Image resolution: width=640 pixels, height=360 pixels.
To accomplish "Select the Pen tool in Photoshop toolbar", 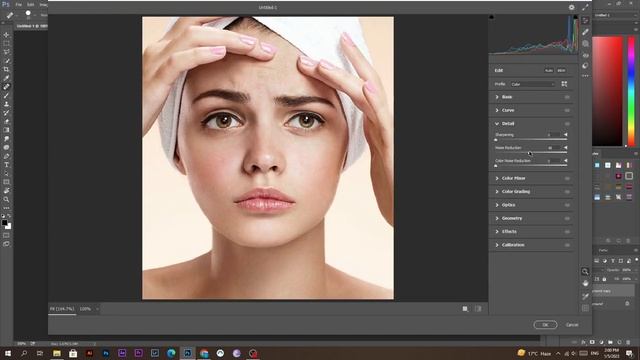I will pos(6,156).
